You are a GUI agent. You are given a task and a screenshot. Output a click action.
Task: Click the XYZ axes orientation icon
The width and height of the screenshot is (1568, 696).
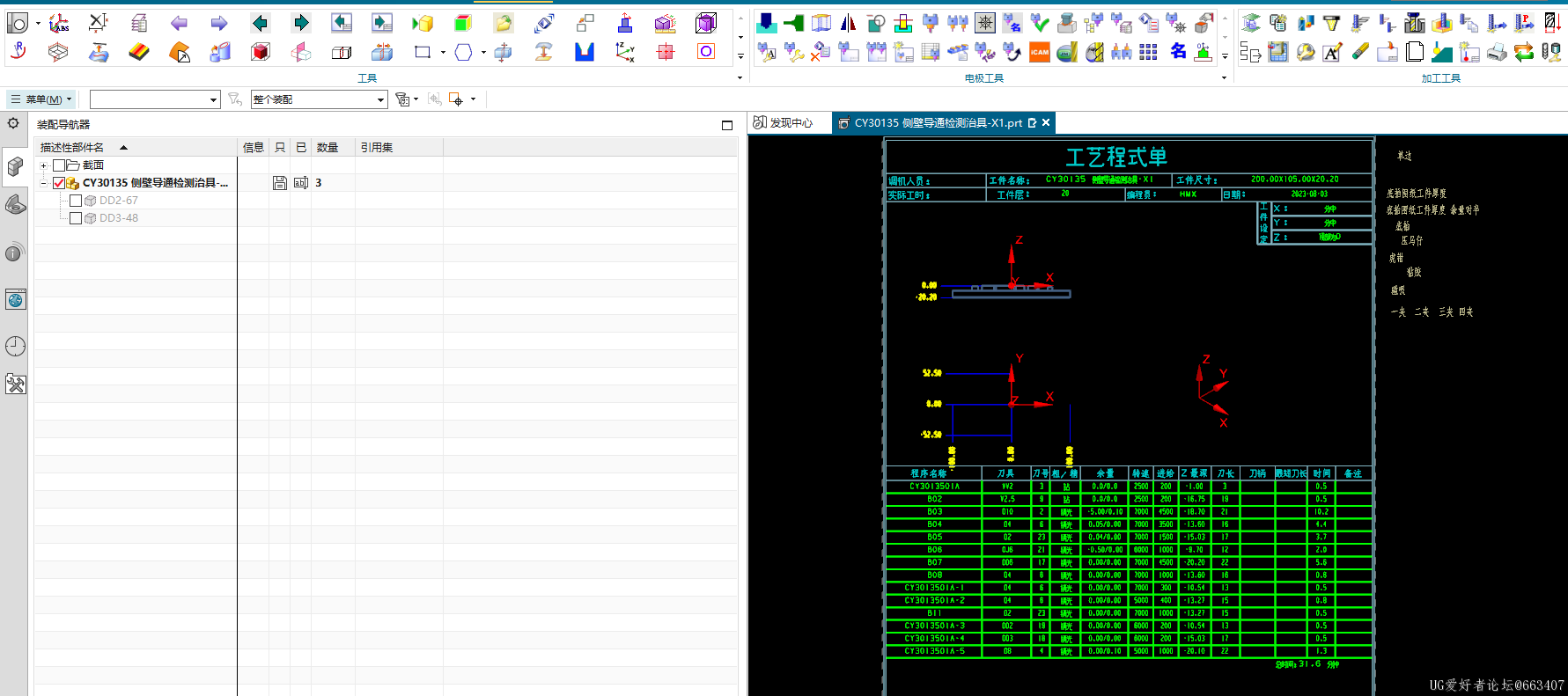[625, 53]
